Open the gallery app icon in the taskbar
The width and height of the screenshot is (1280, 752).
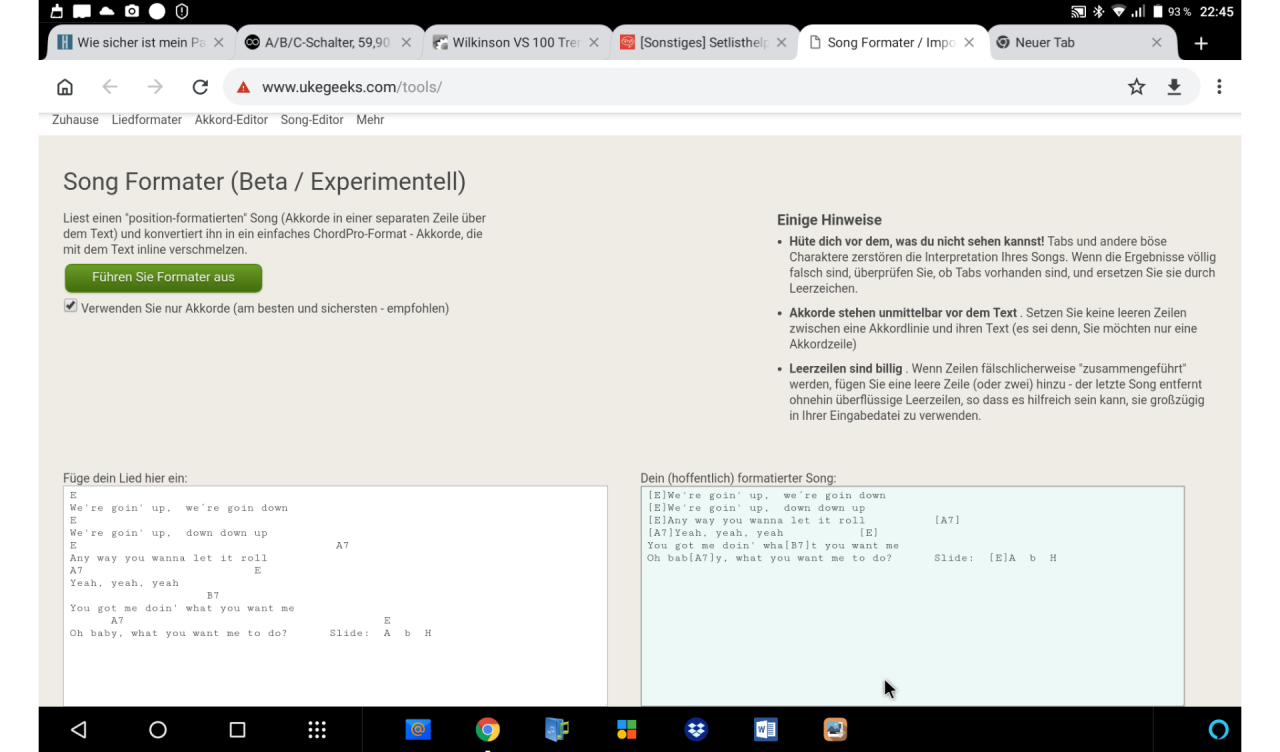(x=835, y=730)
